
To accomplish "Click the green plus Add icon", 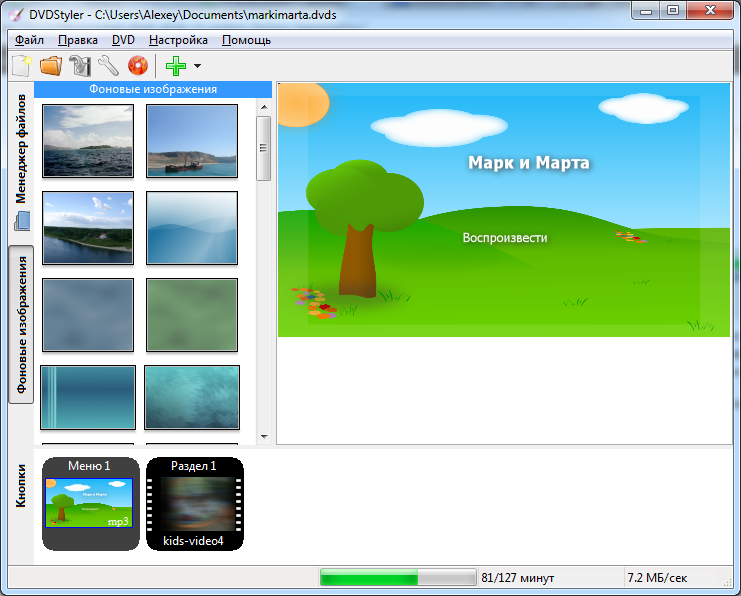I will (176, 66).
